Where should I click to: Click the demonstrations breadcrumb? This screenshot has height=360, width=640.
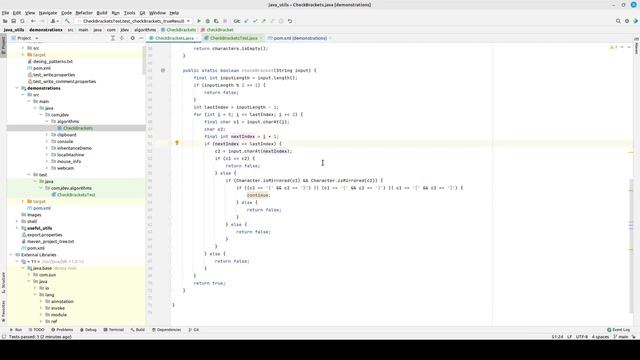click(46, 30)
